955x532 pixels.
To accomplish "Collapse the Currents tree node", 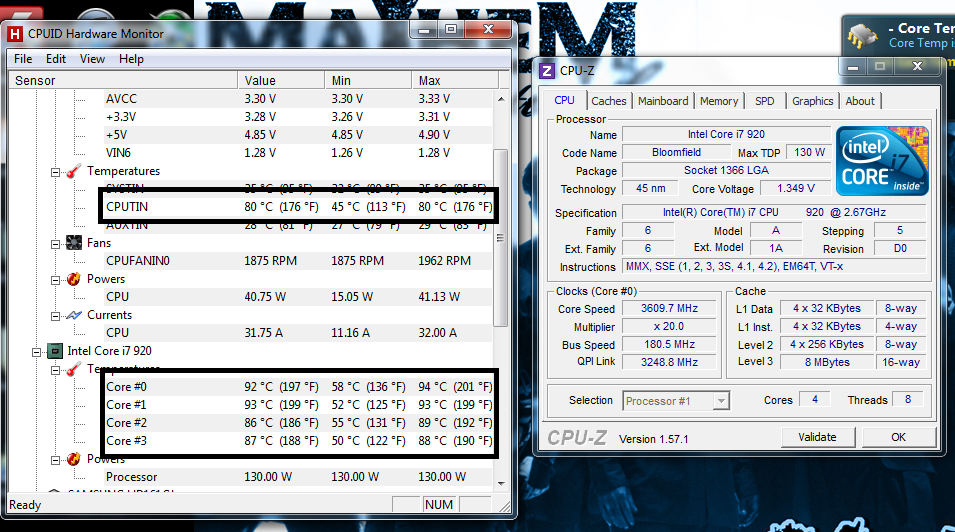I will click(56, 315).
